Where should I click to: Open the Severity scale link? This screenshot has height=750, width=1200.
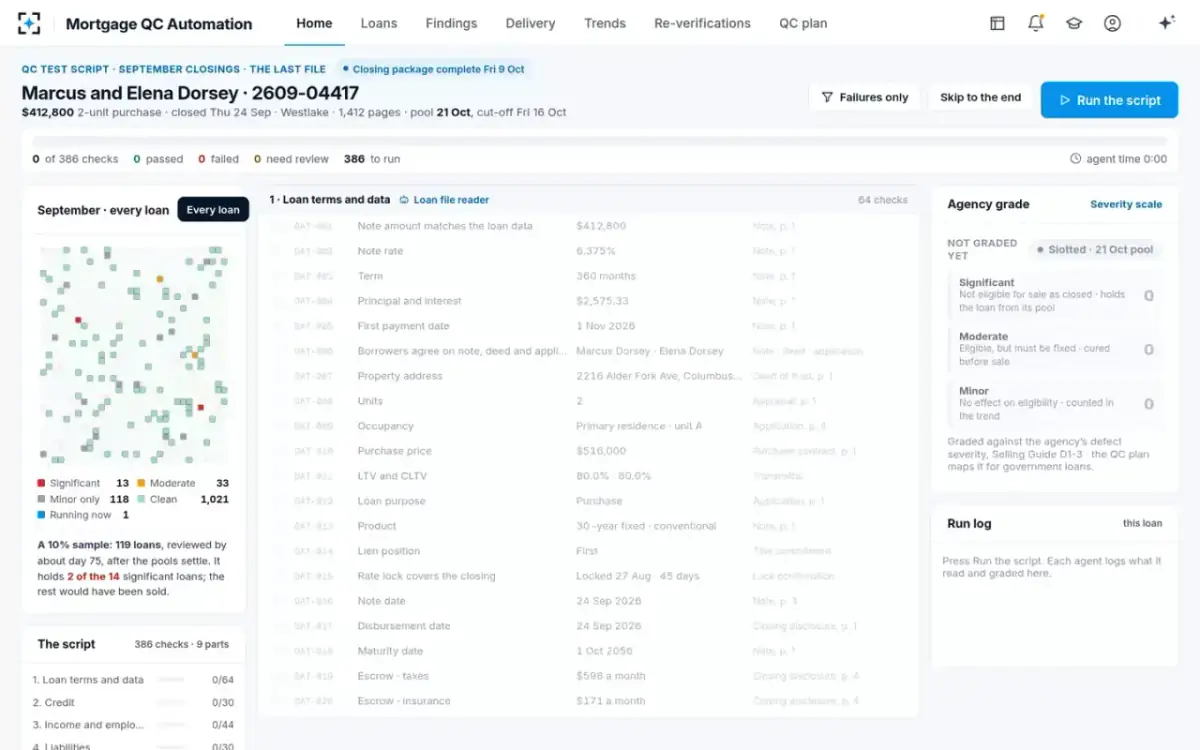tap(1126, 204)
